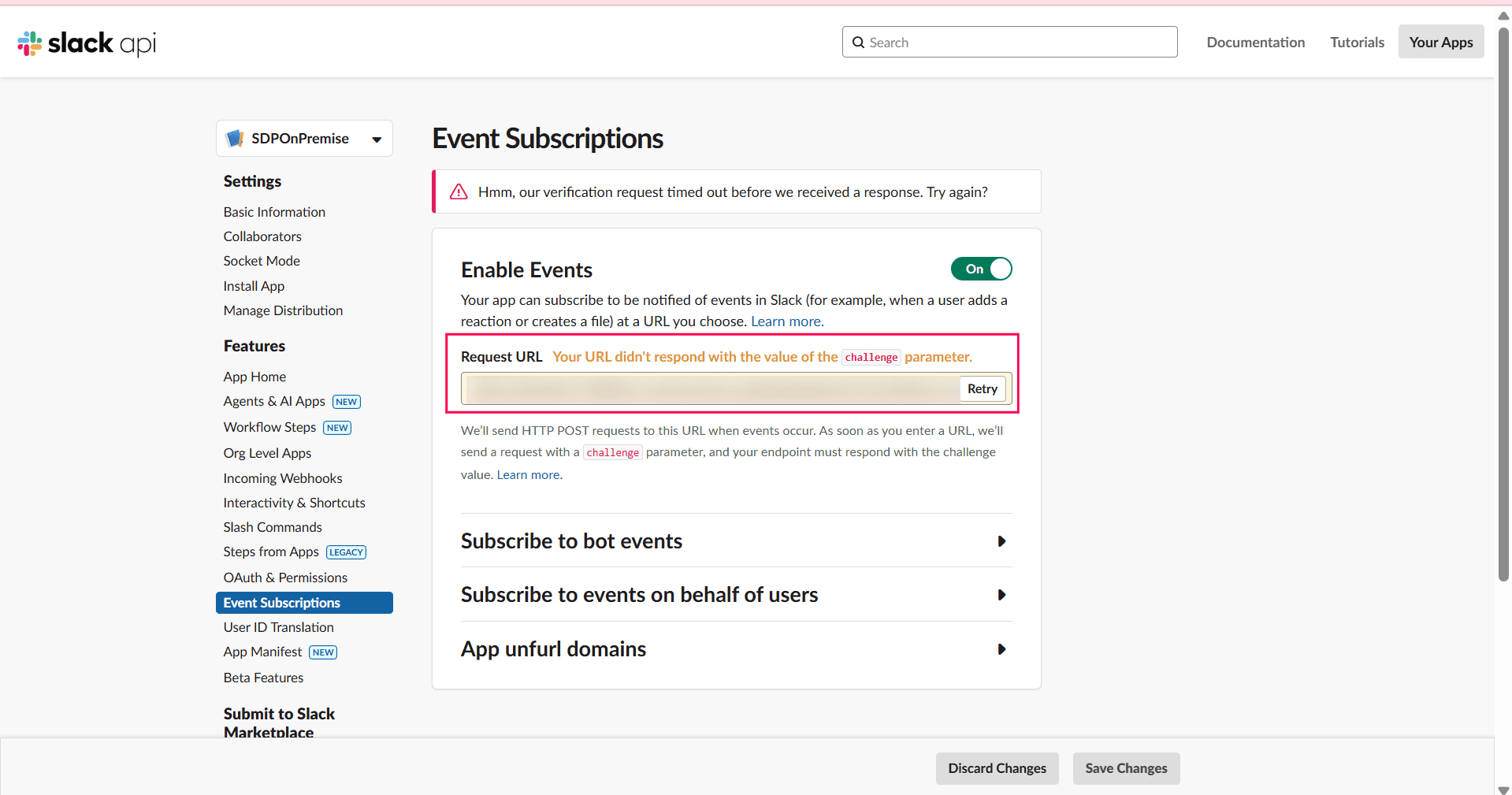Click the NEW badge beside App Manifest
This screenshot has height=795, width=1512.
pyautogui.click(x=323, y=652)
